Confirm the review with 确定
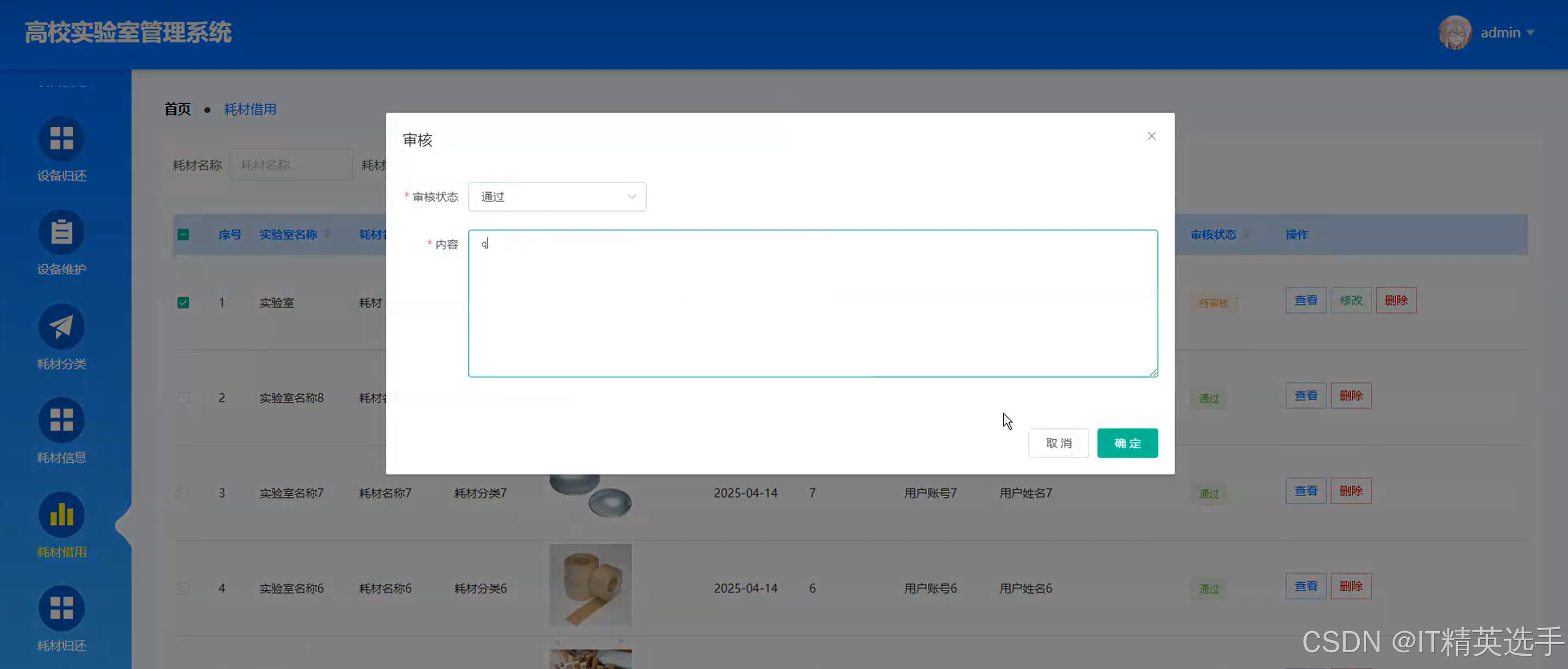Viewport: 1568px width, 669px height. pyautogui.click(x=1127, y=443)
